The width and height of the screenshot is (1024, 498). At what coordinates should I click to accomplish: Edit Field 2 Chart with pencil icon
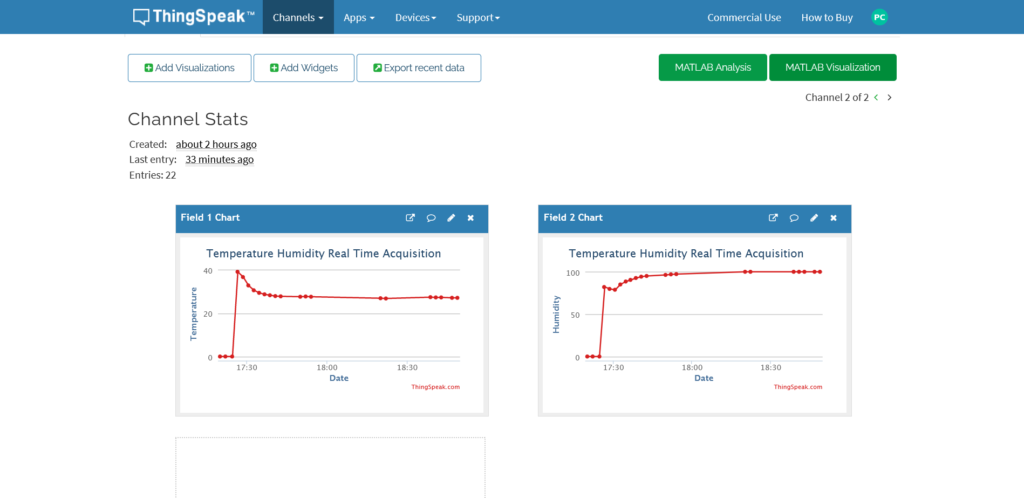[814, 218]
